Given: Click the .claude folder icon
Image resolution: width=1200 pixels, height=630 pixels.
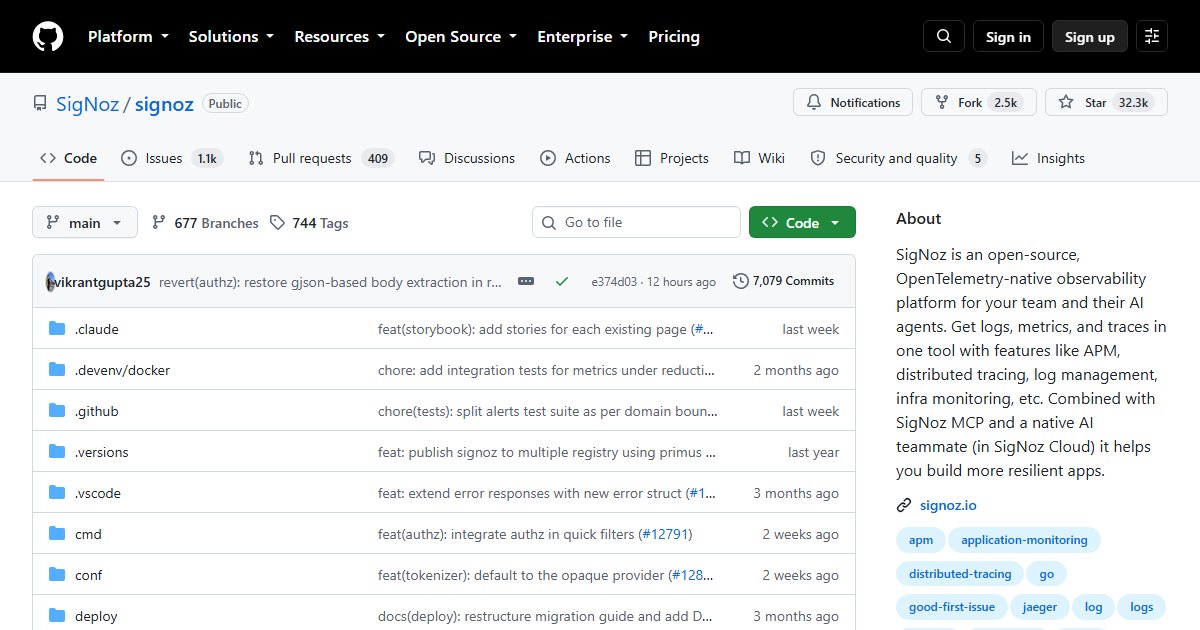Looking at the screenshot, I should point(57,329).
